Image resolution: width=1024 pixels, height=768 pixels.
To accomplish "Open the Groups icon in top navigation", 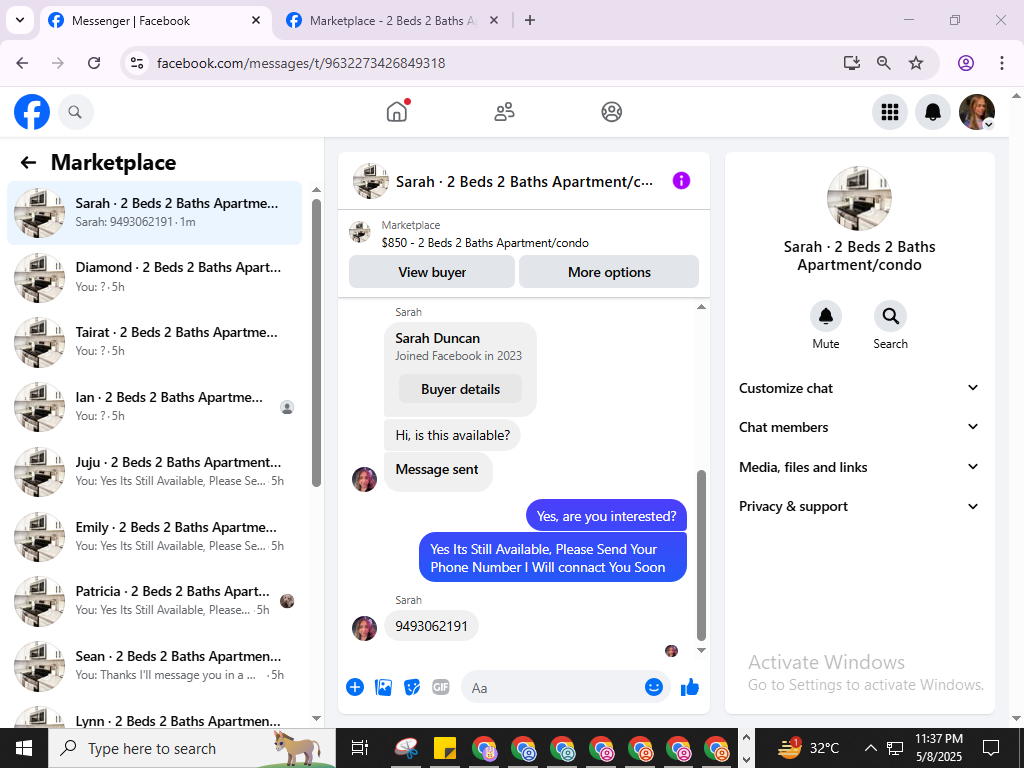I will click(611, 112).
